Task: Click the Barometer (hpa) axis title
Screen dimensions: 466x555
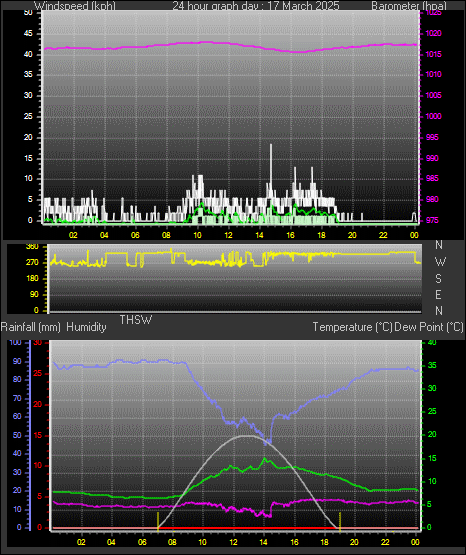Action: [409, 6]
